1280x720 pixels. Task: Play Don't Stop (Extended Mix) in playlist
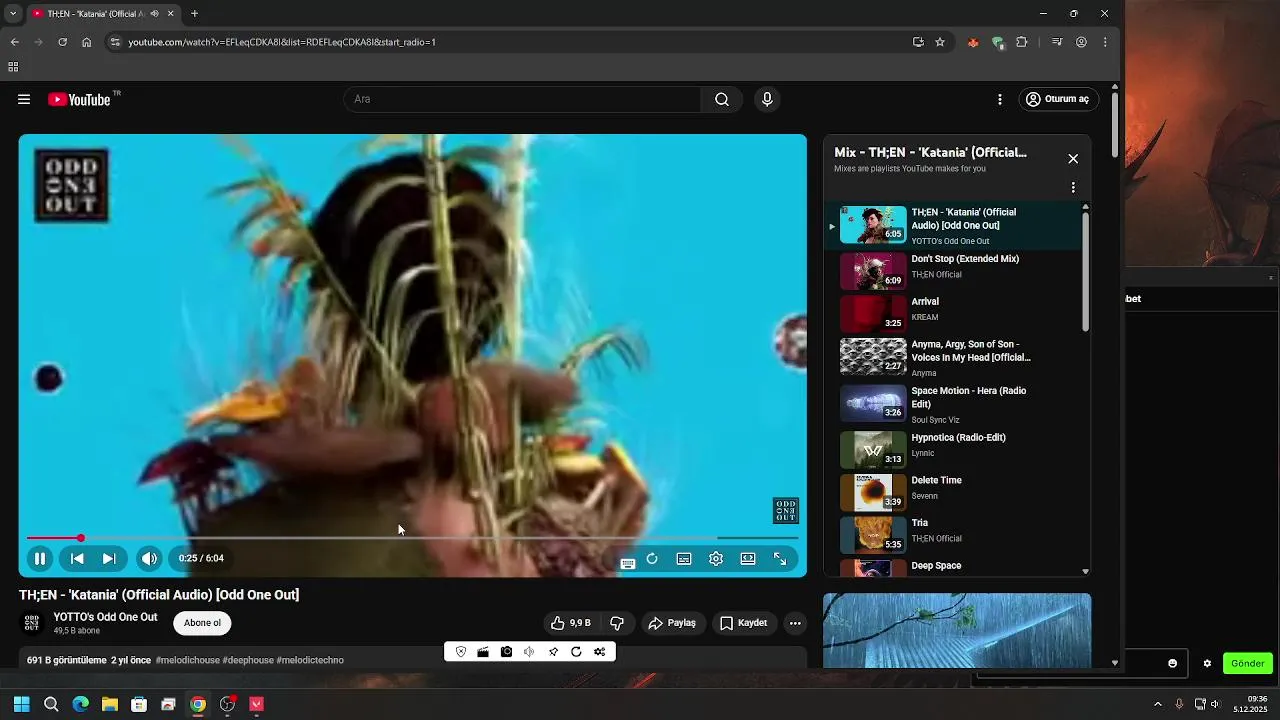click(953, 271)
